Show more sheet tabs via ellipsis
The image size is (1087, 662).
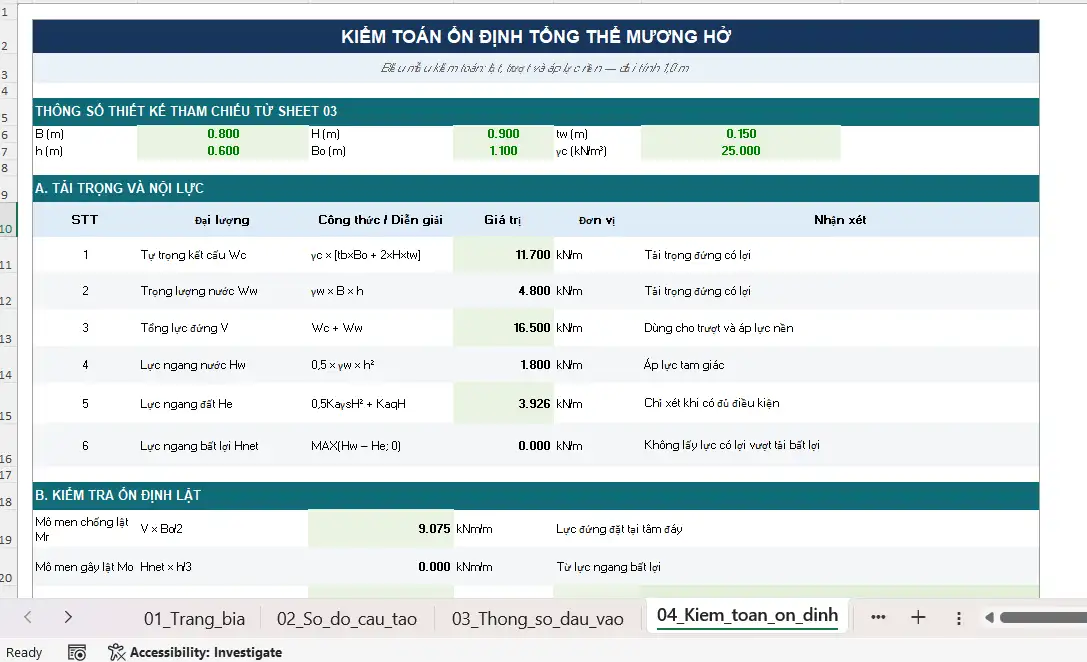point(878,617)
